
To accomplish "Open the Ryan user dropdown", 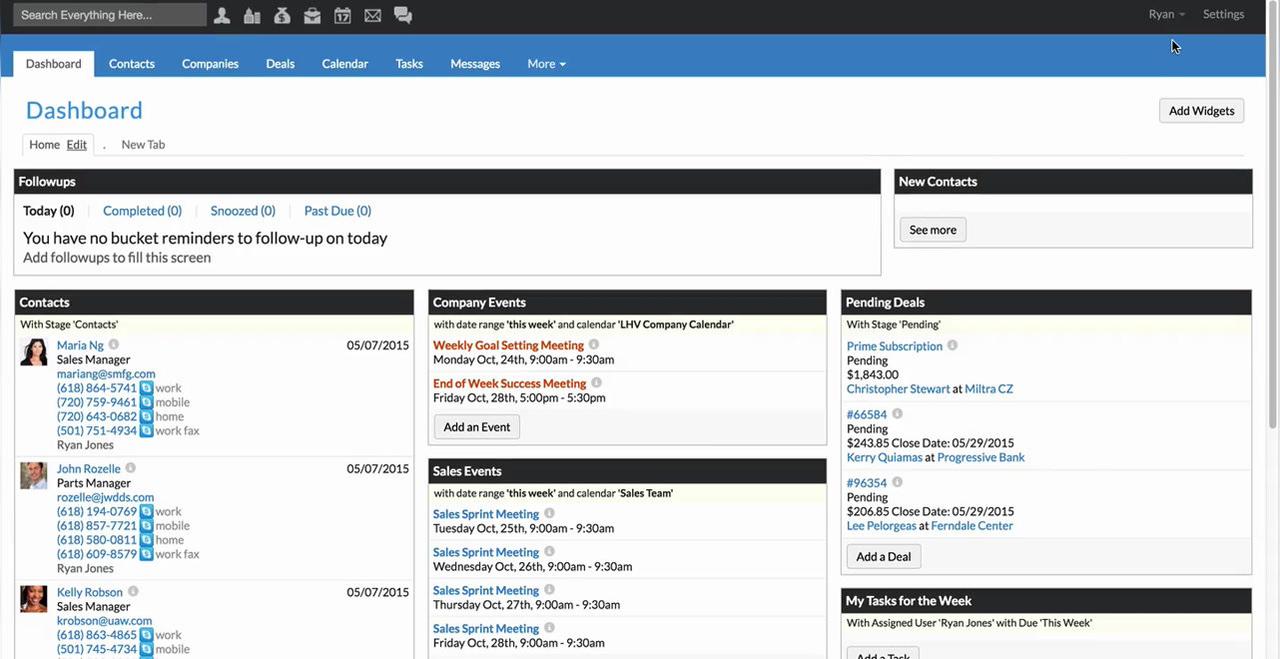I will pyautogui.click(x=1167, y=14).
